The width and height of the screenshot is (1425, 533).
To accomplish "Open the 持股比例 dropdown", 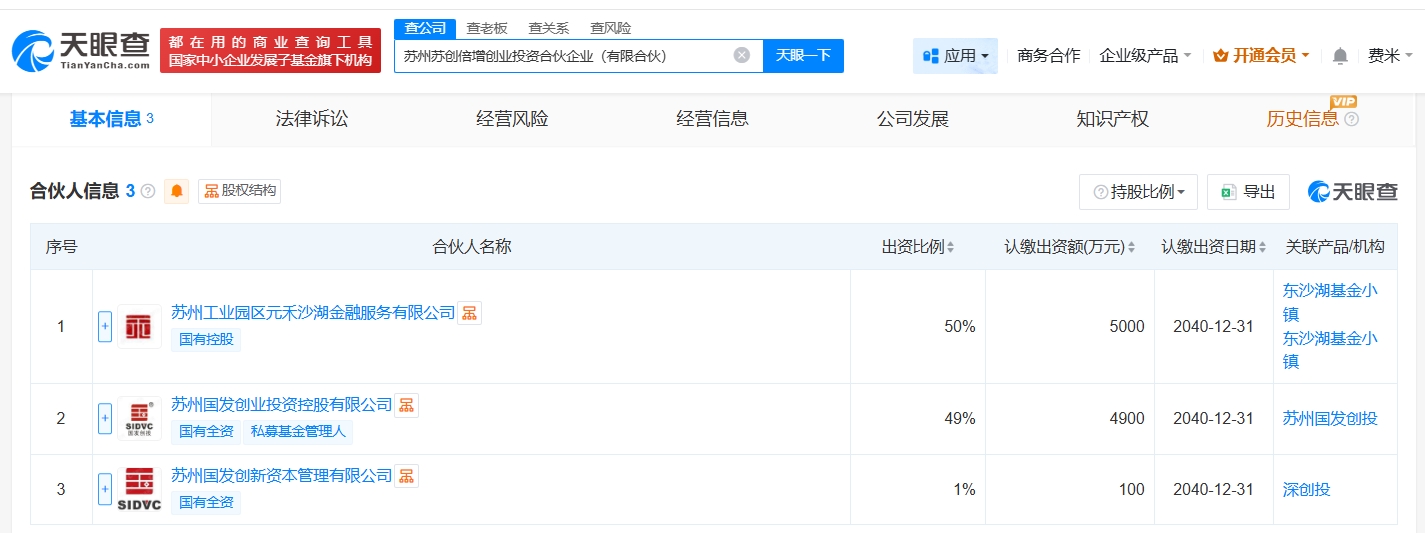I will pos(1138,192).
